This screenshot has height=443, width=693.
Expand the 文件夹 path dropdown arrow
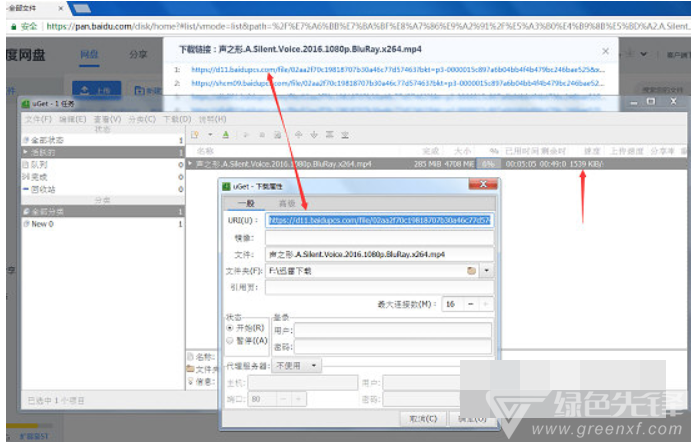(x=487, y=271)
